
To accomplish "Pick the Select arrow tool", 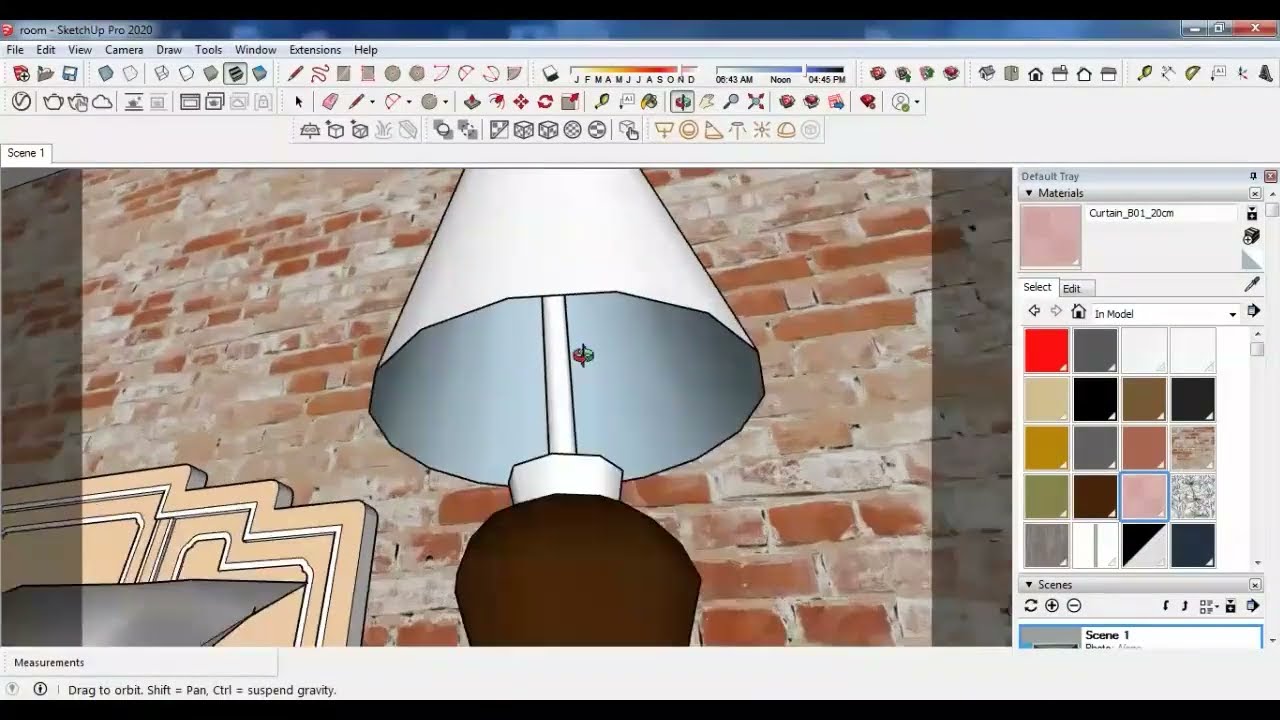I will click(x=298, y=101).
